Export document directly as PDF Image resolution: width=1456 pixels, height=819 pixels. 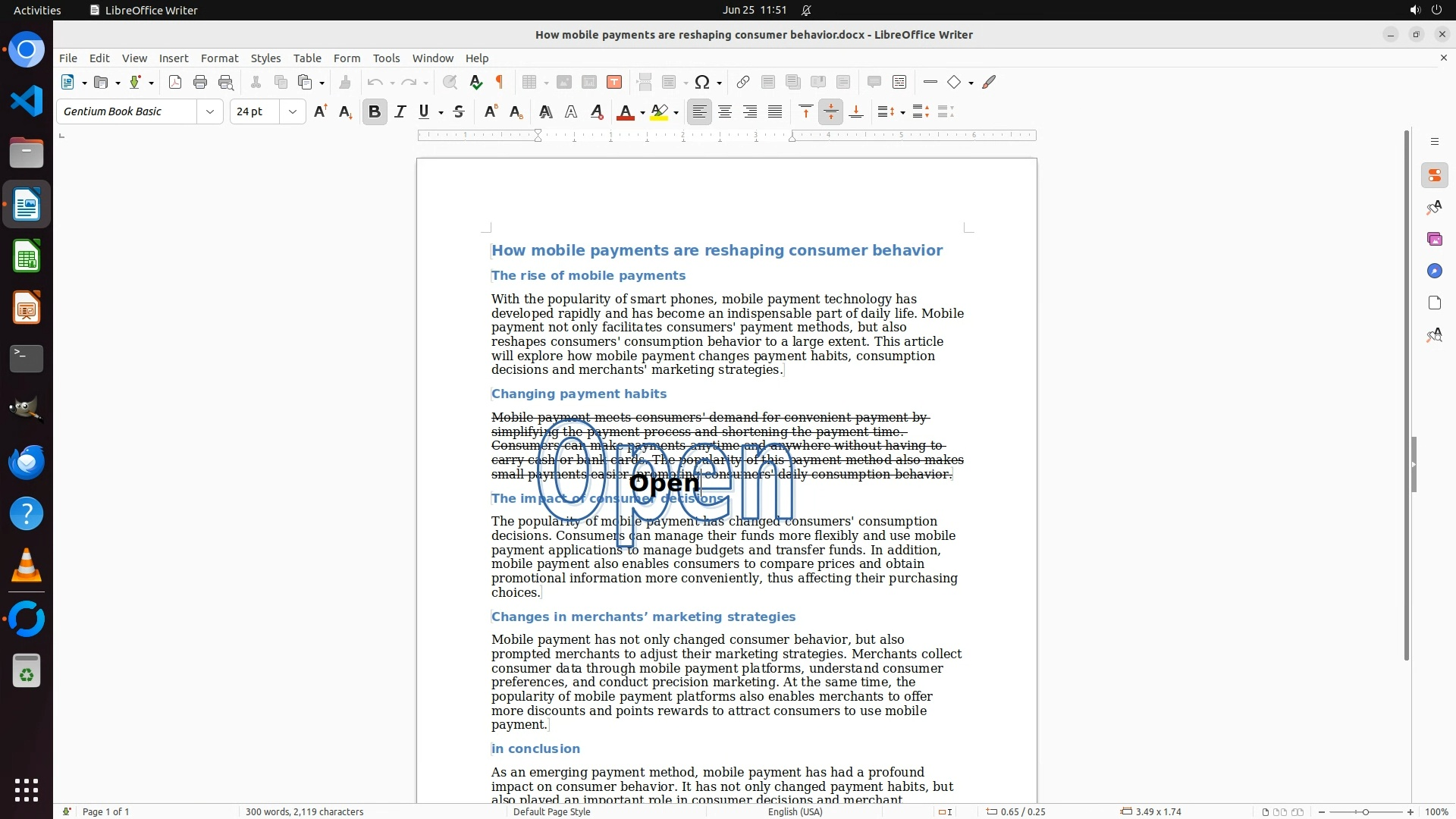(175, 83)
